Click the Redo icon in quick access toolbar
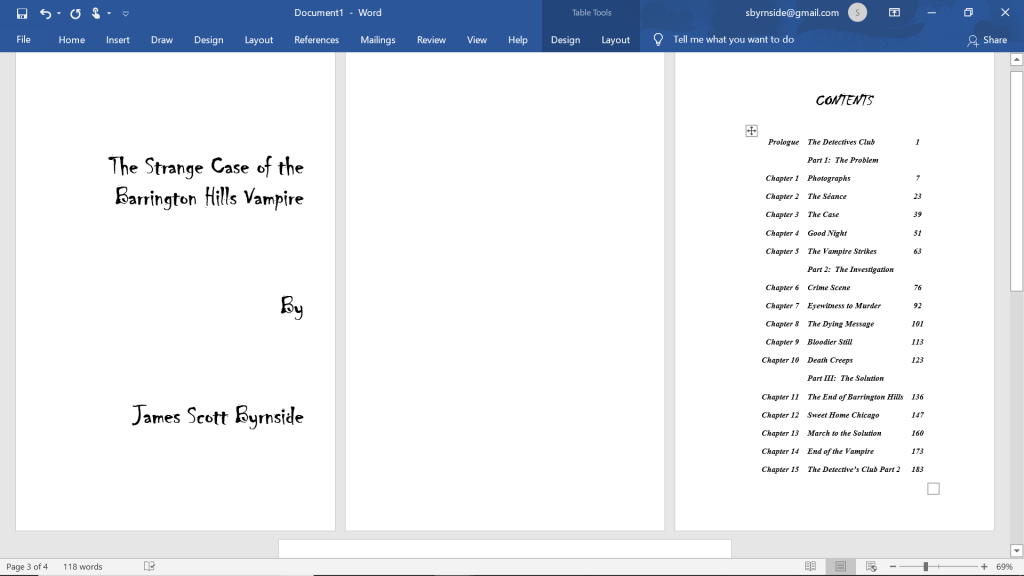This screenshot has height=576, width=1024. click(x=75, y=13)
